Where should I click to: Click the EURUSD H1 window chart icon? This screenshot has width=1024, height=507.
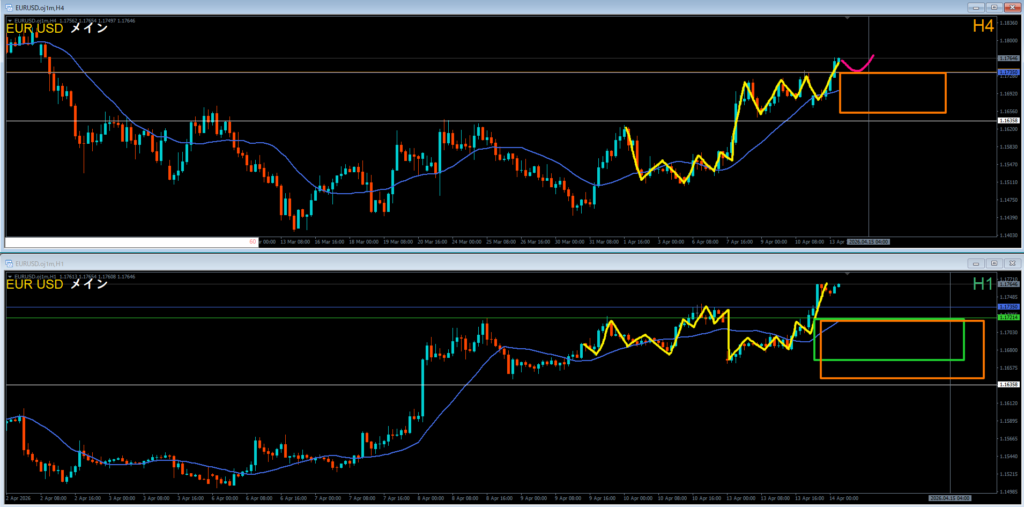tap(8, 262)
